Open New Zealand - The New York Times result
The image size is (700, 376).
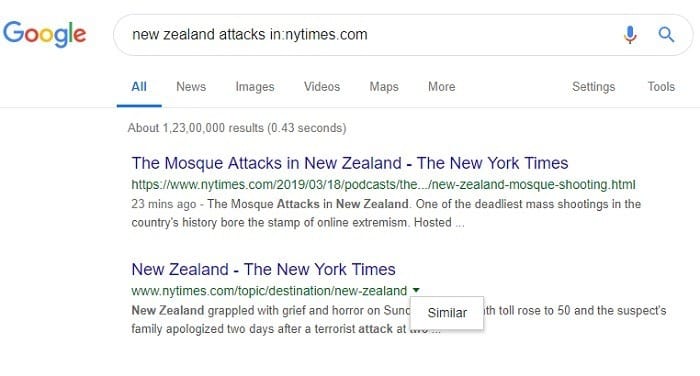[x=263, y=269]
